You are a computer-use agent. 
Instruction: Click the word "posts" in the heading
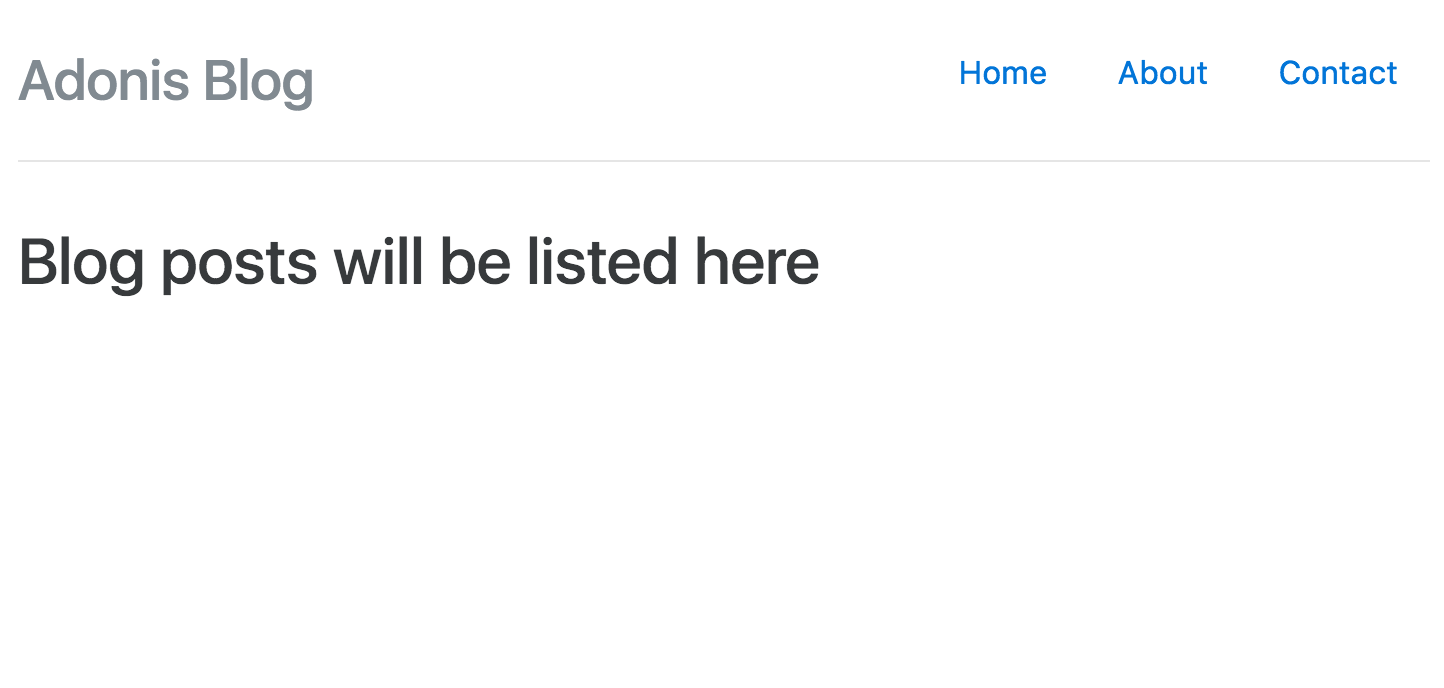[239, 264]
